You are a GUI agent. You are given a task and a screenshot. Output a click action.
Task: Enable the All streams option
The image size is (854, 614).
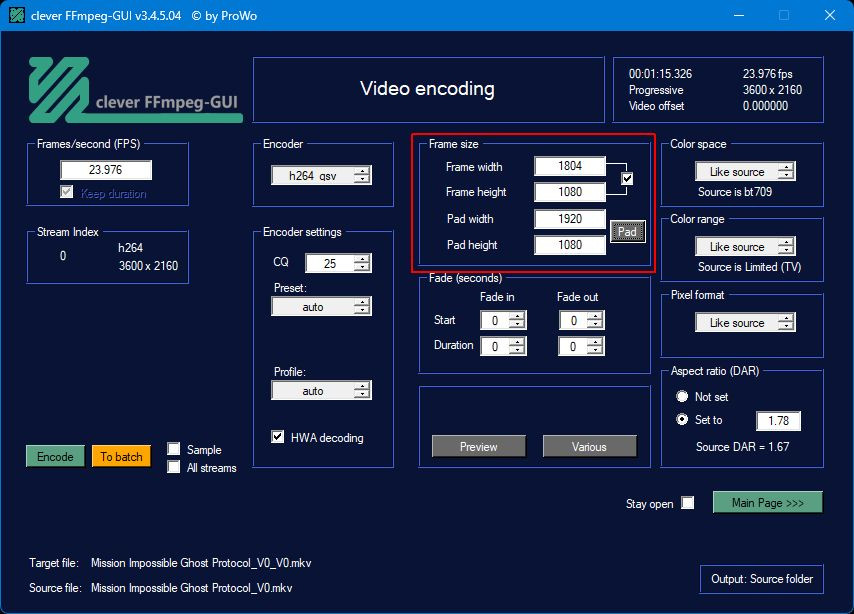pos(174,467)
